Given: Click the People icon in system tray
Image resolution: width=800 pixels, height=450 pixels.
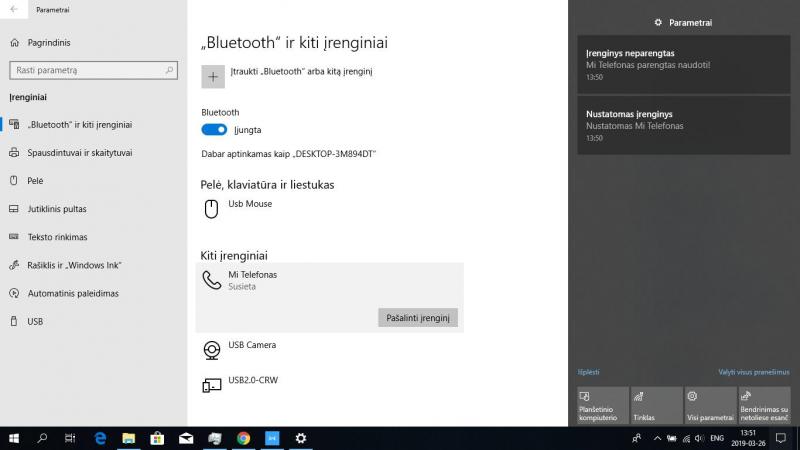Looking at the screenshot, I should coord(636,438).
